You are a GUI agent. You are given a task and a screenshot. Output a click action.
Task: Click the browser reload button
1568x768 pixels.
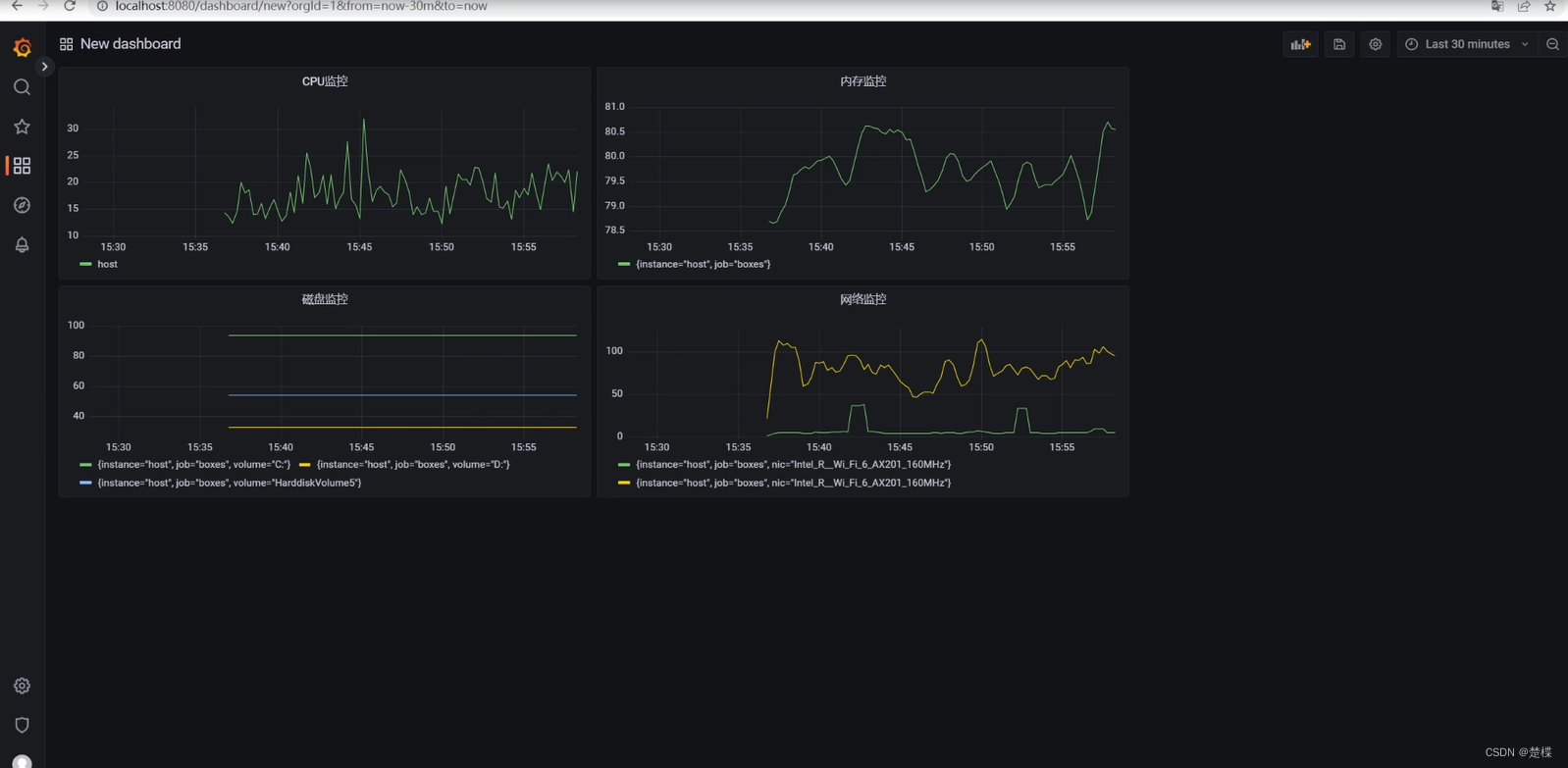(x=70, y=6)
